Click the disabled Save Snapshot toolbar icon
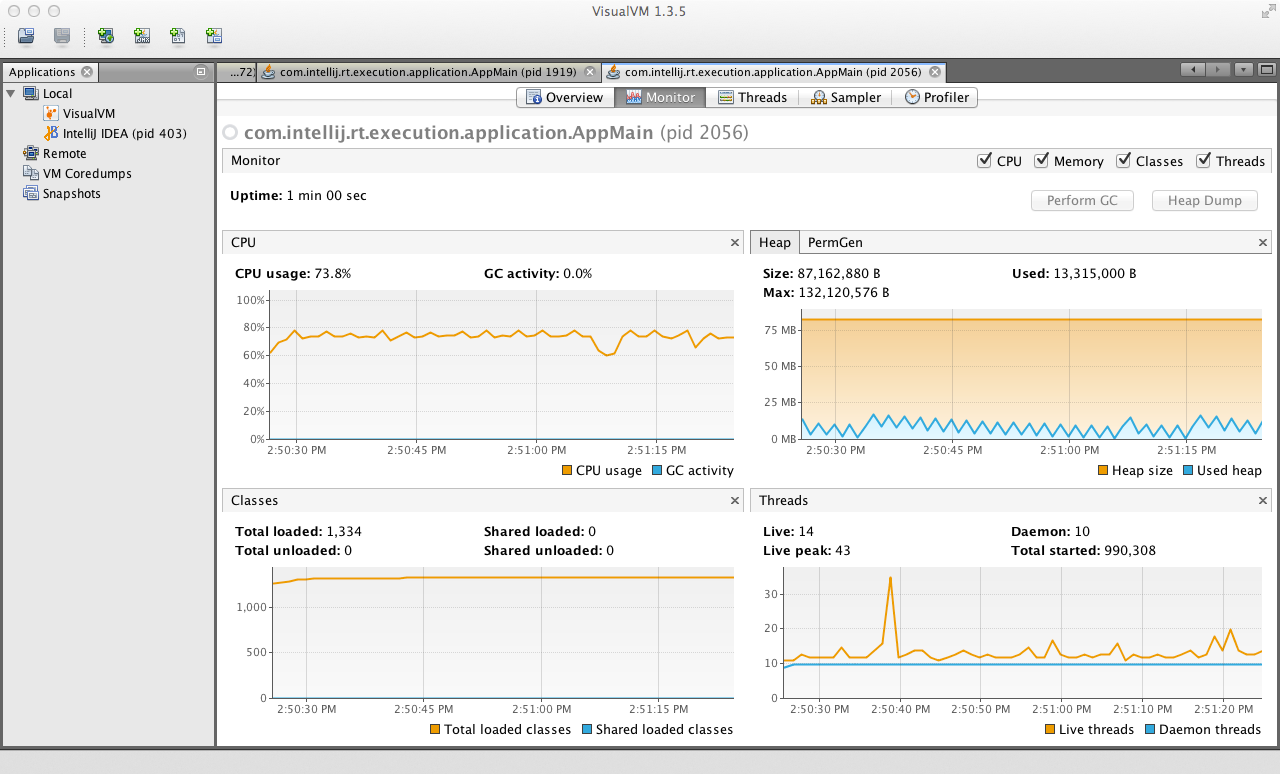The image size is (1280, 774). coord(62,36)
